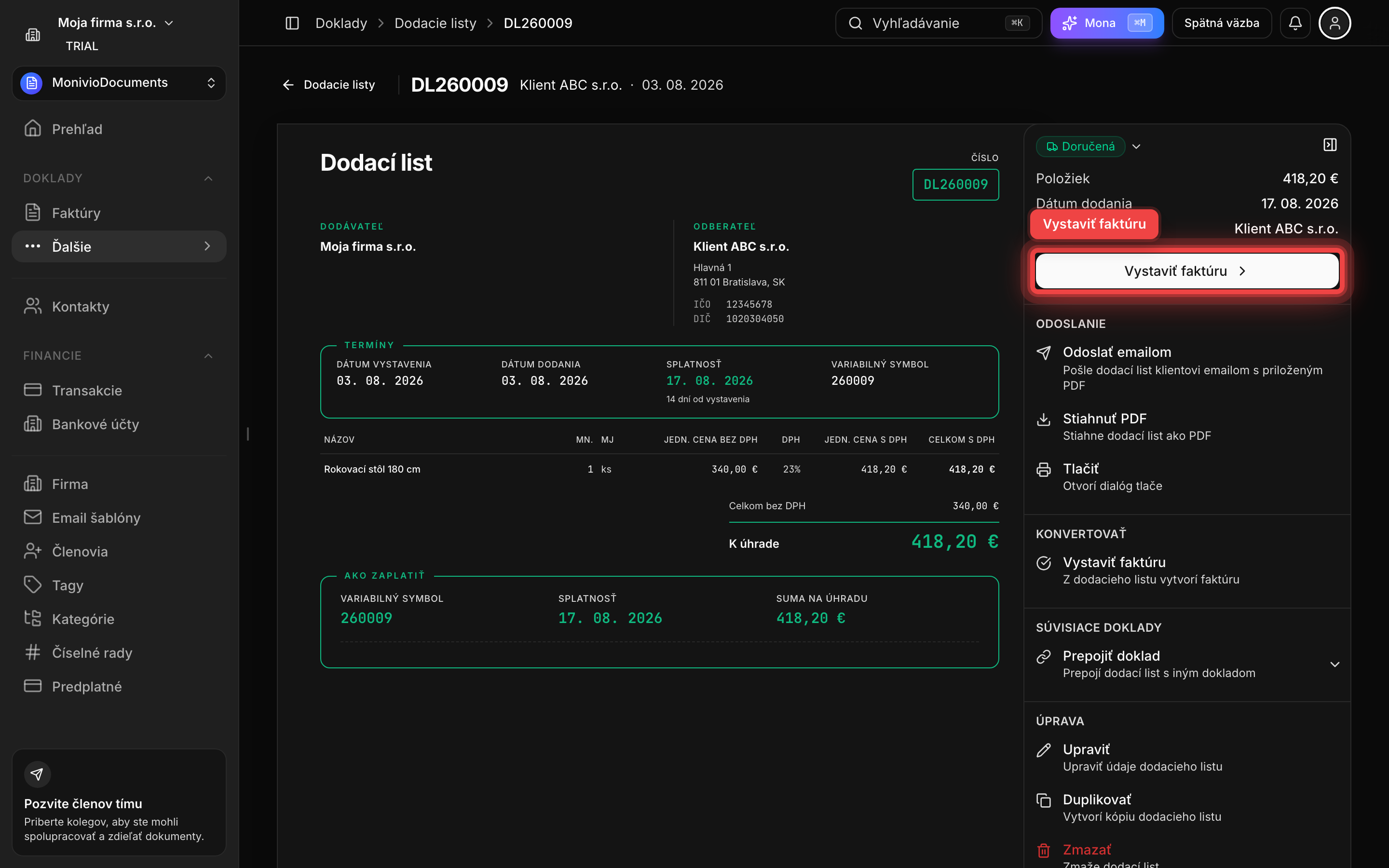Collapse the FINANCIE section
Viewport: 1389px width, 868px height.
pos(208,356)
